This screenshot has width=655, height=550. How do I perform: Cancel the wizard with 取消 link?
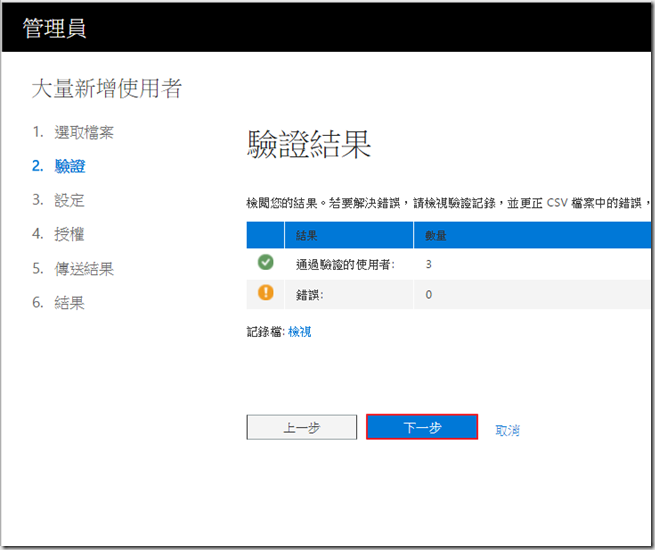point(508,430)
